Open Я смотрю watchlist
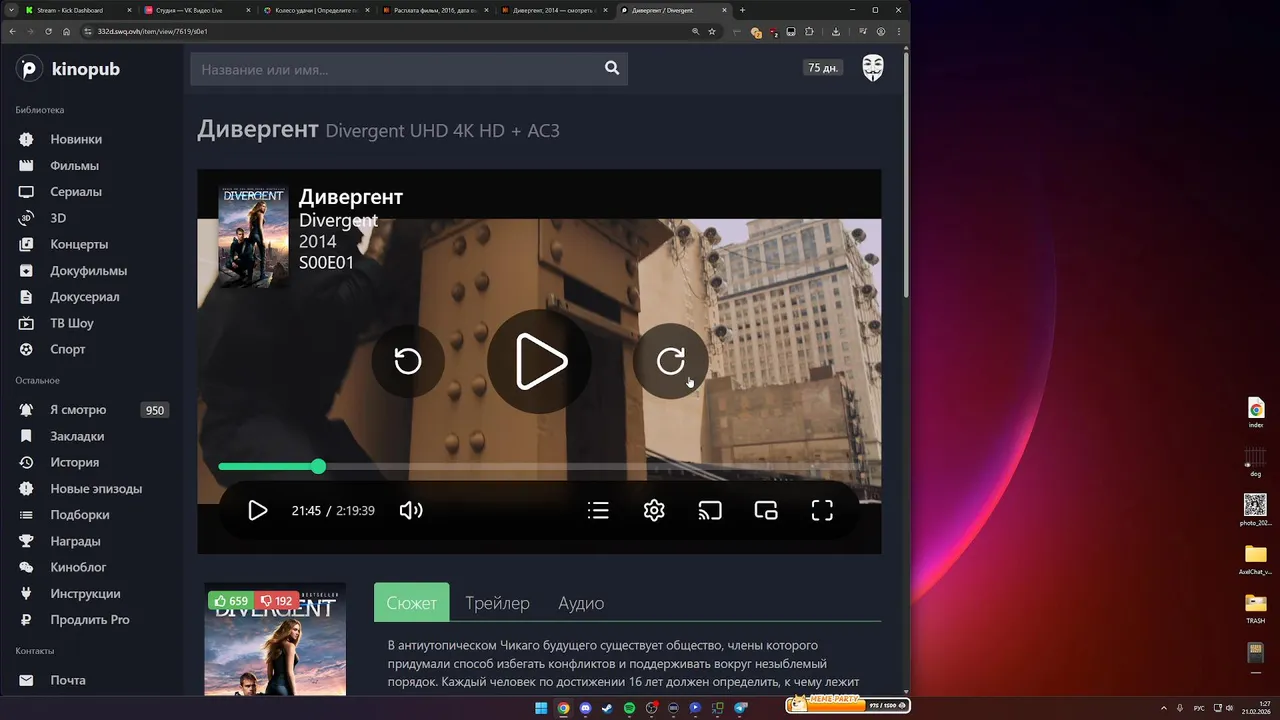Screen dimensions: 1280x720 (78, 410)
